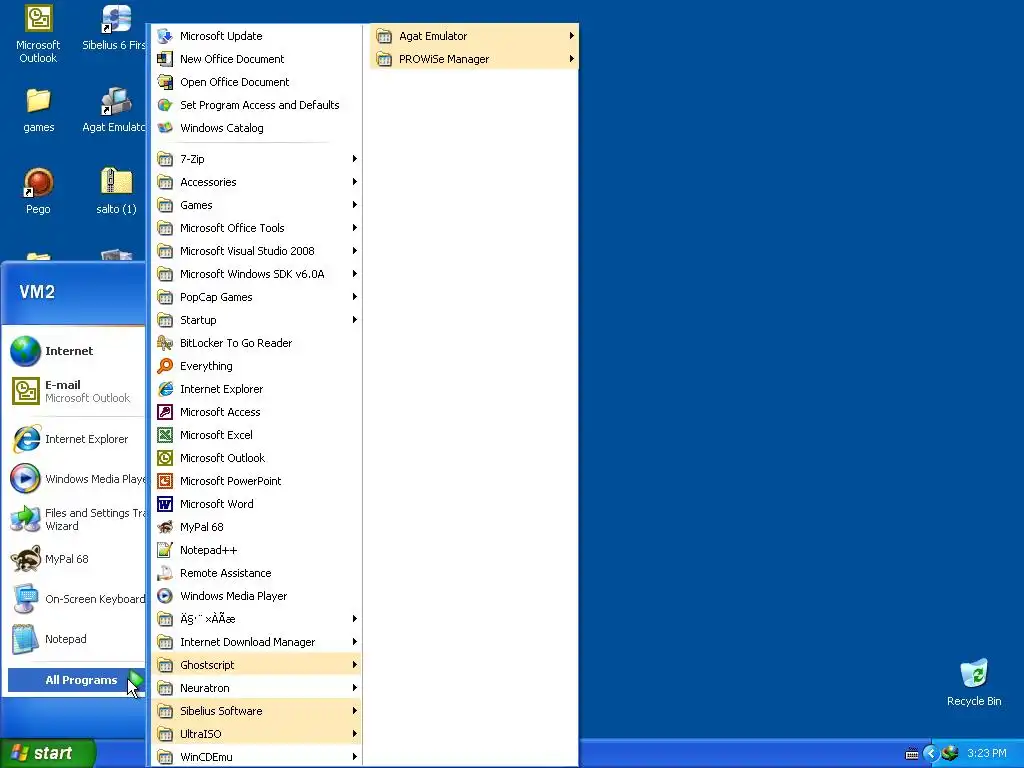Click the New Office Document icon

(165, 59)
